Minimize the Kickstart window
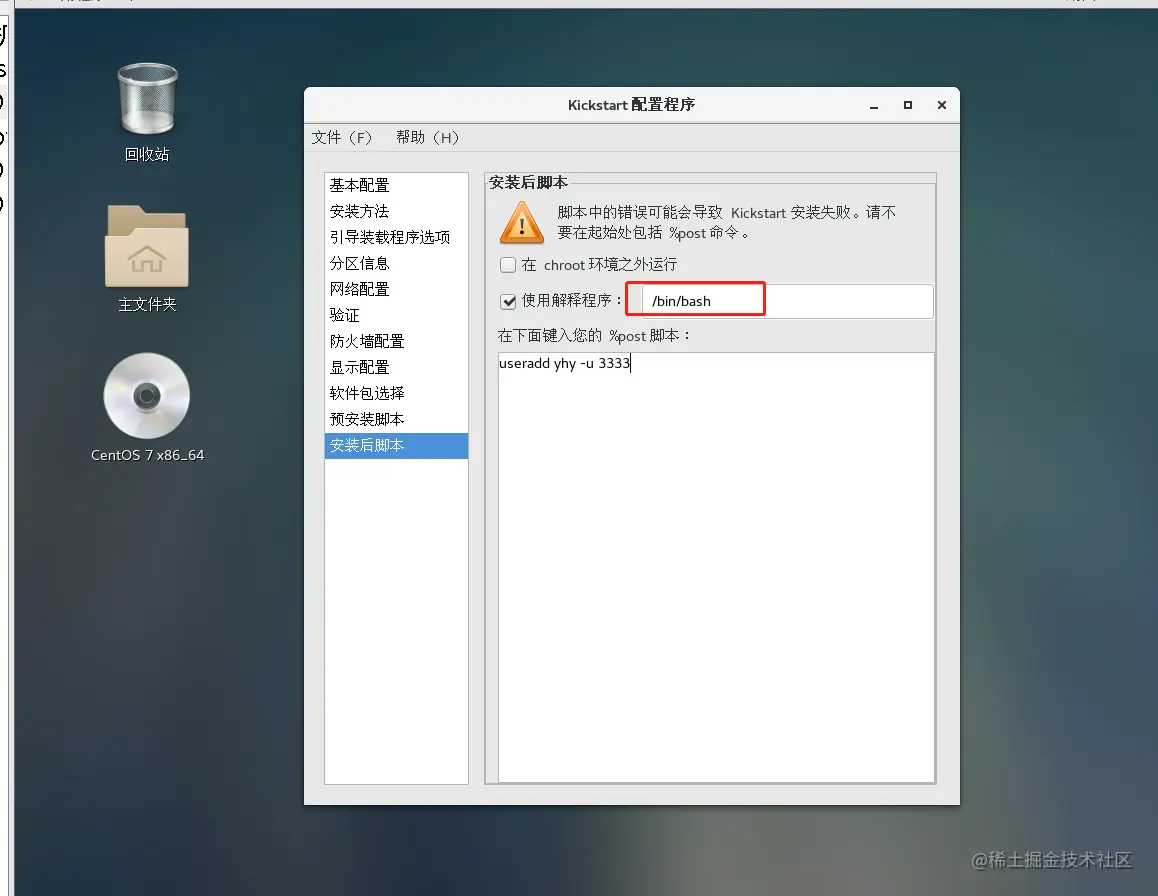This screenshot has height=896, width=1158. [x=874, y=106]
